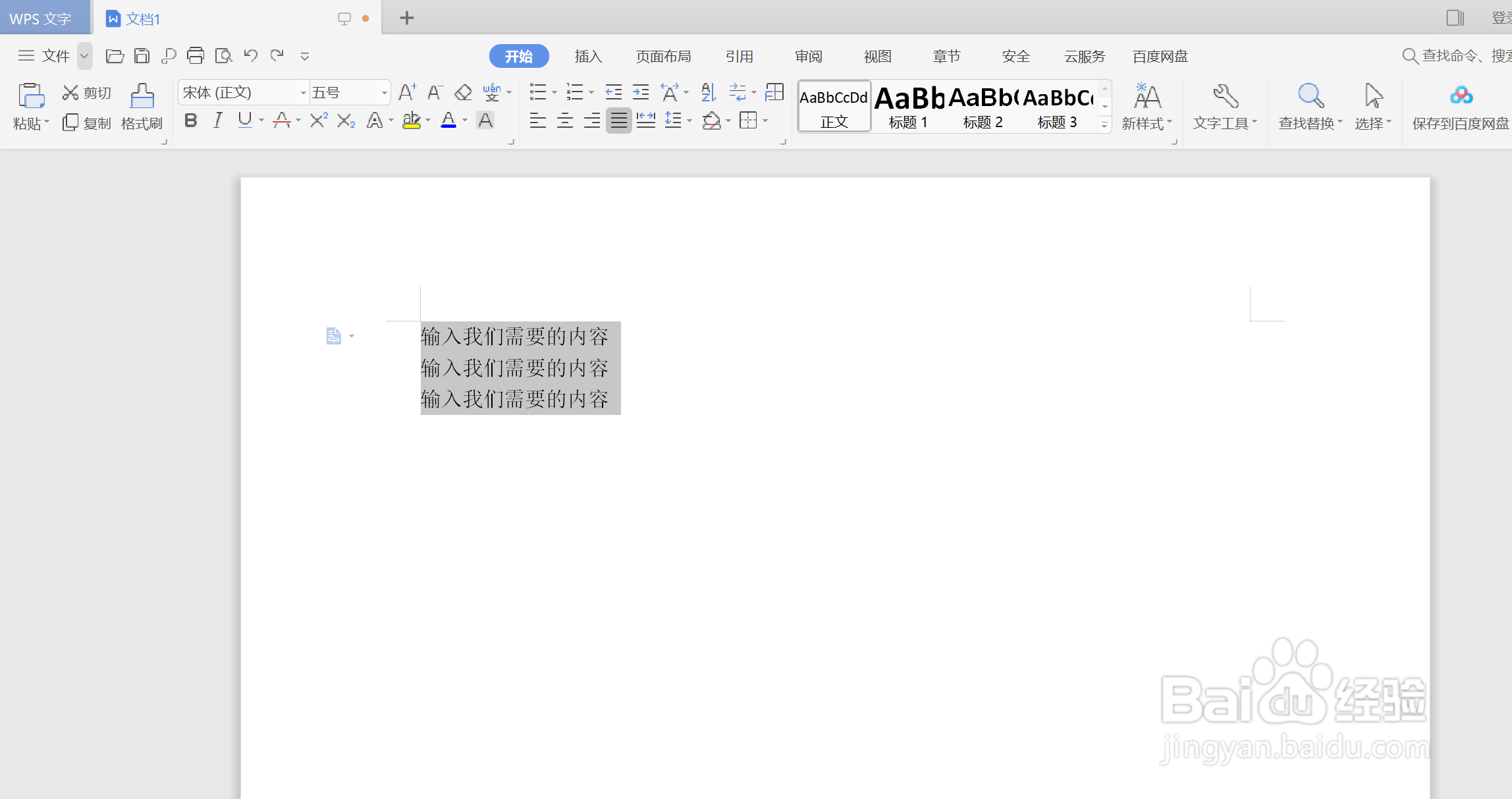Screen dimensions: 1512x799
Task: Toggle bold formatting
Action: pyautogui.click(x=191, y=121)
